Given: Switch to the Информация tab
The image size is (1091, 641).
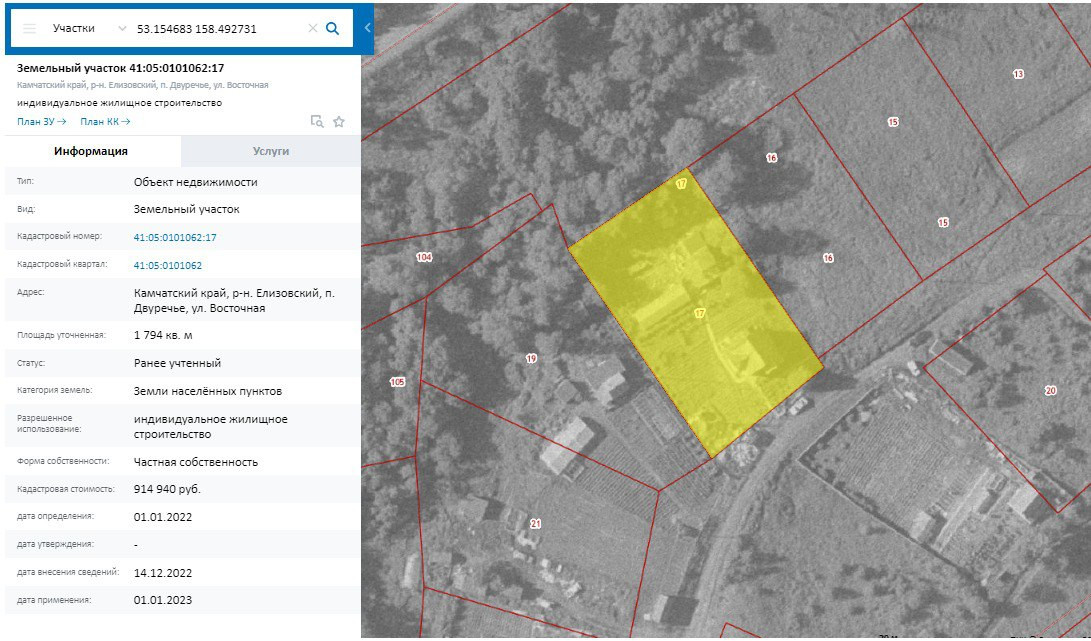Looking at the screenshot, I should pos(91,151).
